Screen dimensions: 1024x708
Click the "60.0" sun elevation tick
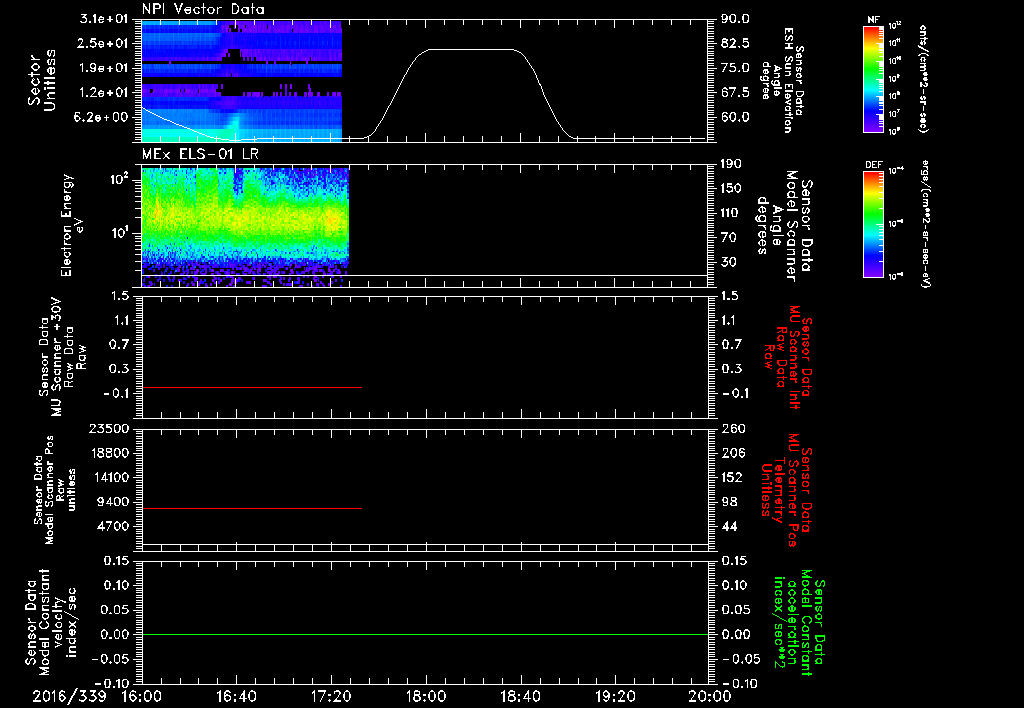pyautogui.click(x=735, y=117)
